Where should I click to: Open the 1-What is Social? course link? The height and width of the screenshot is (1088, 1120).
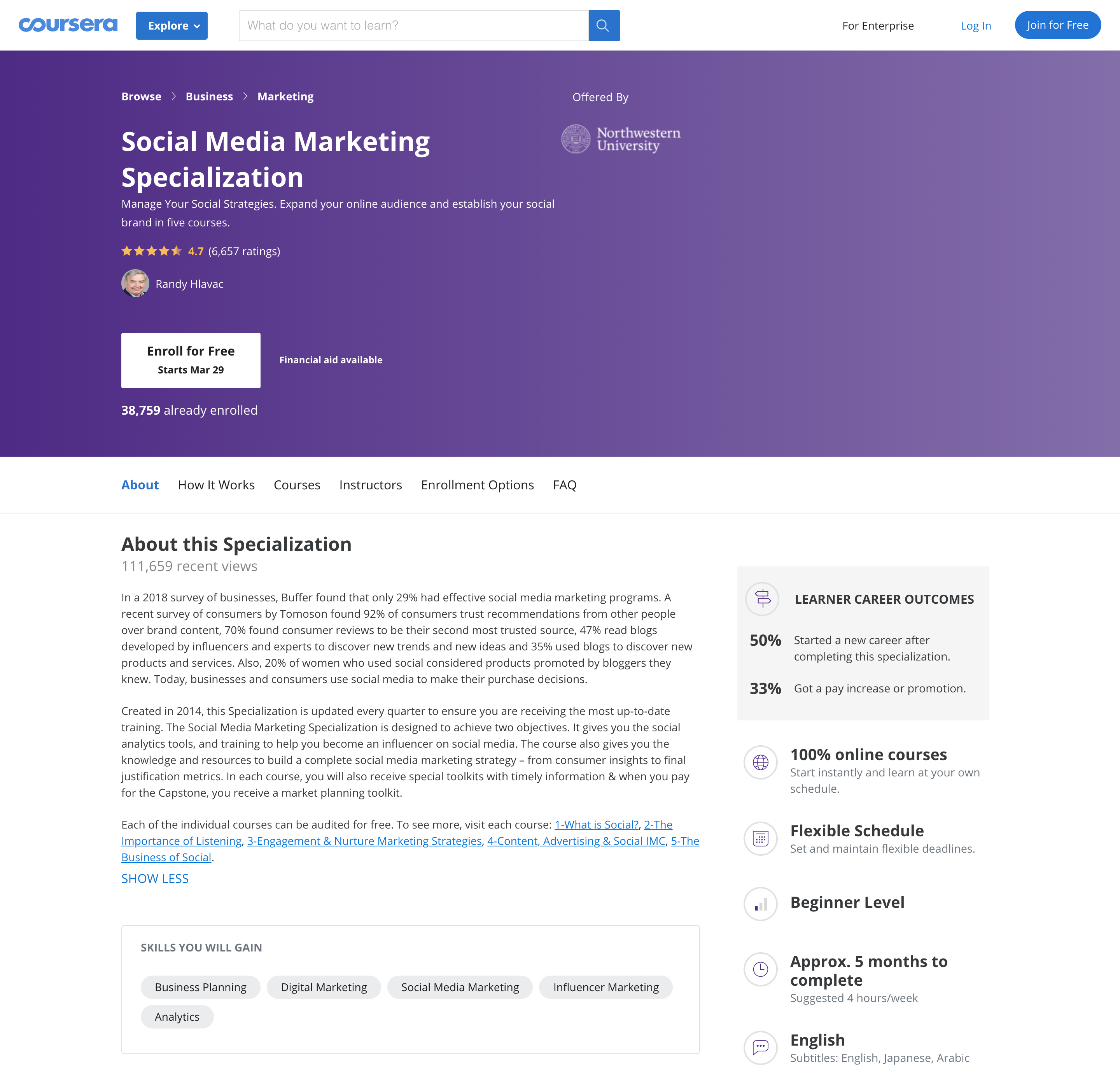click(x=596, y=825)
